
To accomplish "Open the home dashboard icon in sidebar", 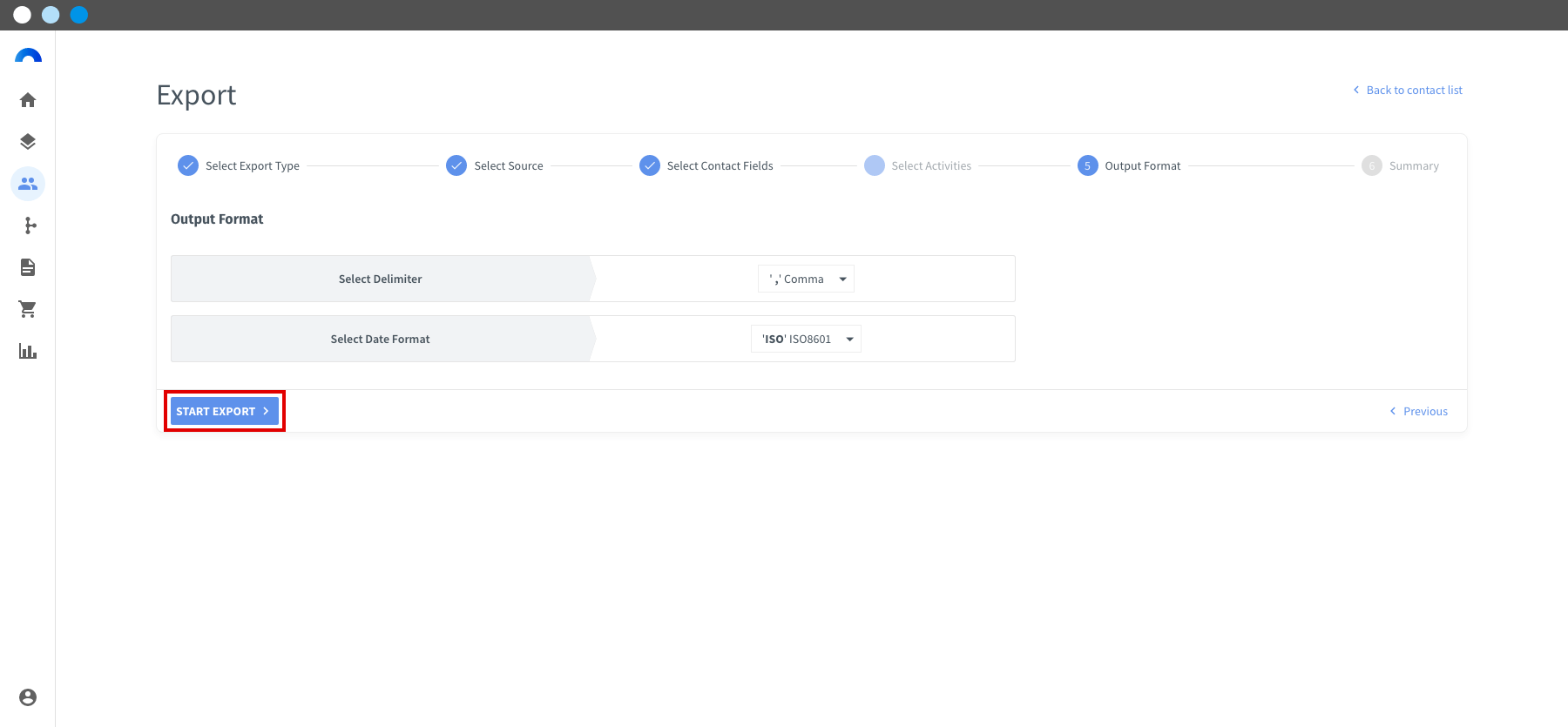I will coord(28,100).
